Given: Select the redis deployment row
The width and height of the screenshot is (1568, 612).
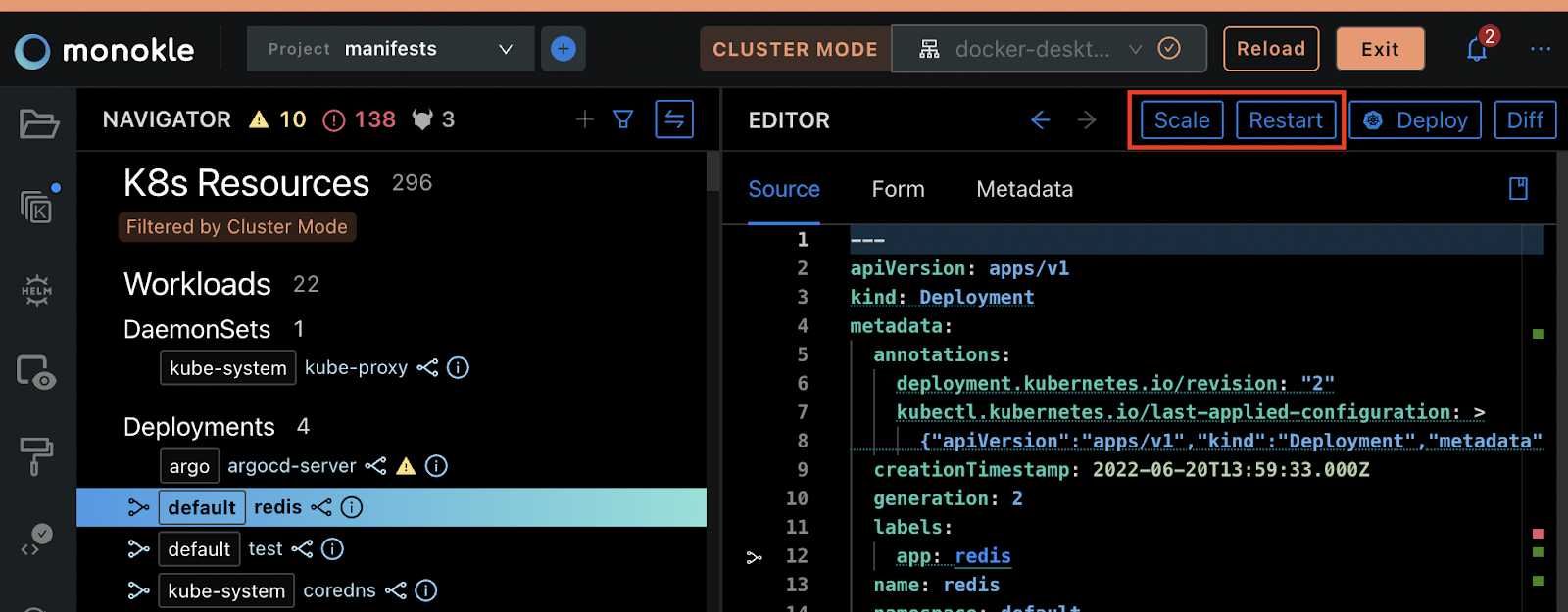Looking at the screenshot, I should coord(392,507).
